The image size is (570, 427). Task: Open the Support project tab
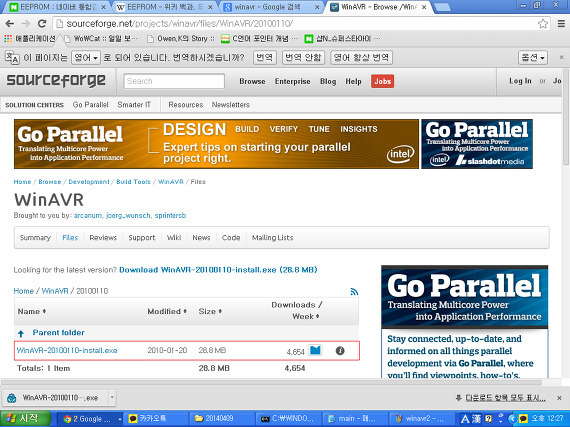click(142, 238)
